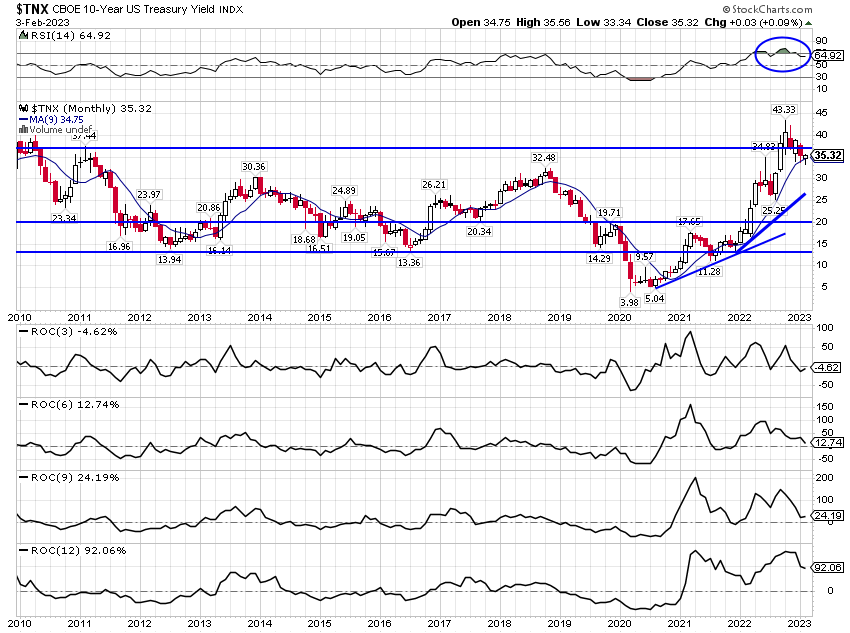Click the 12.74 value tag on the ROC(6) axis

[x=828, y=443]
